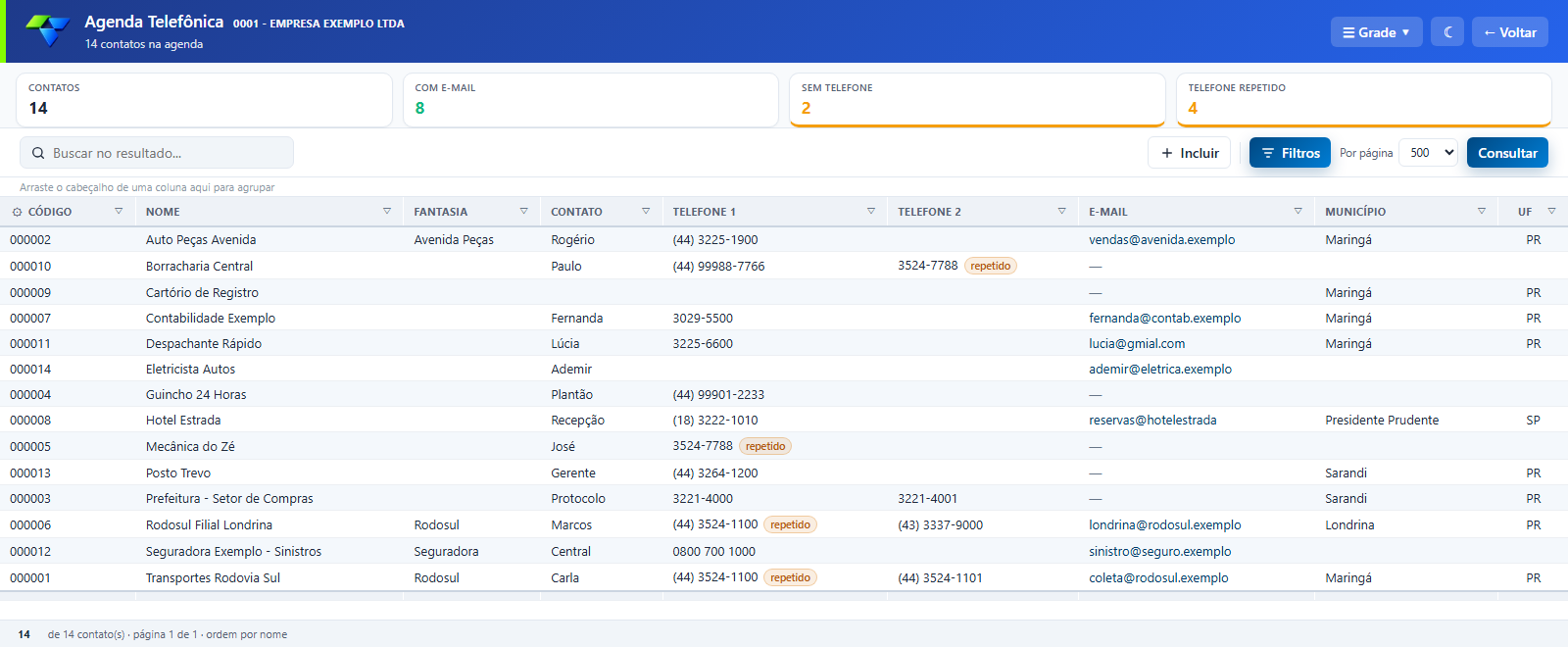
Task: Open email fernanda@contab.exemplo
Action: (1164, 318)
